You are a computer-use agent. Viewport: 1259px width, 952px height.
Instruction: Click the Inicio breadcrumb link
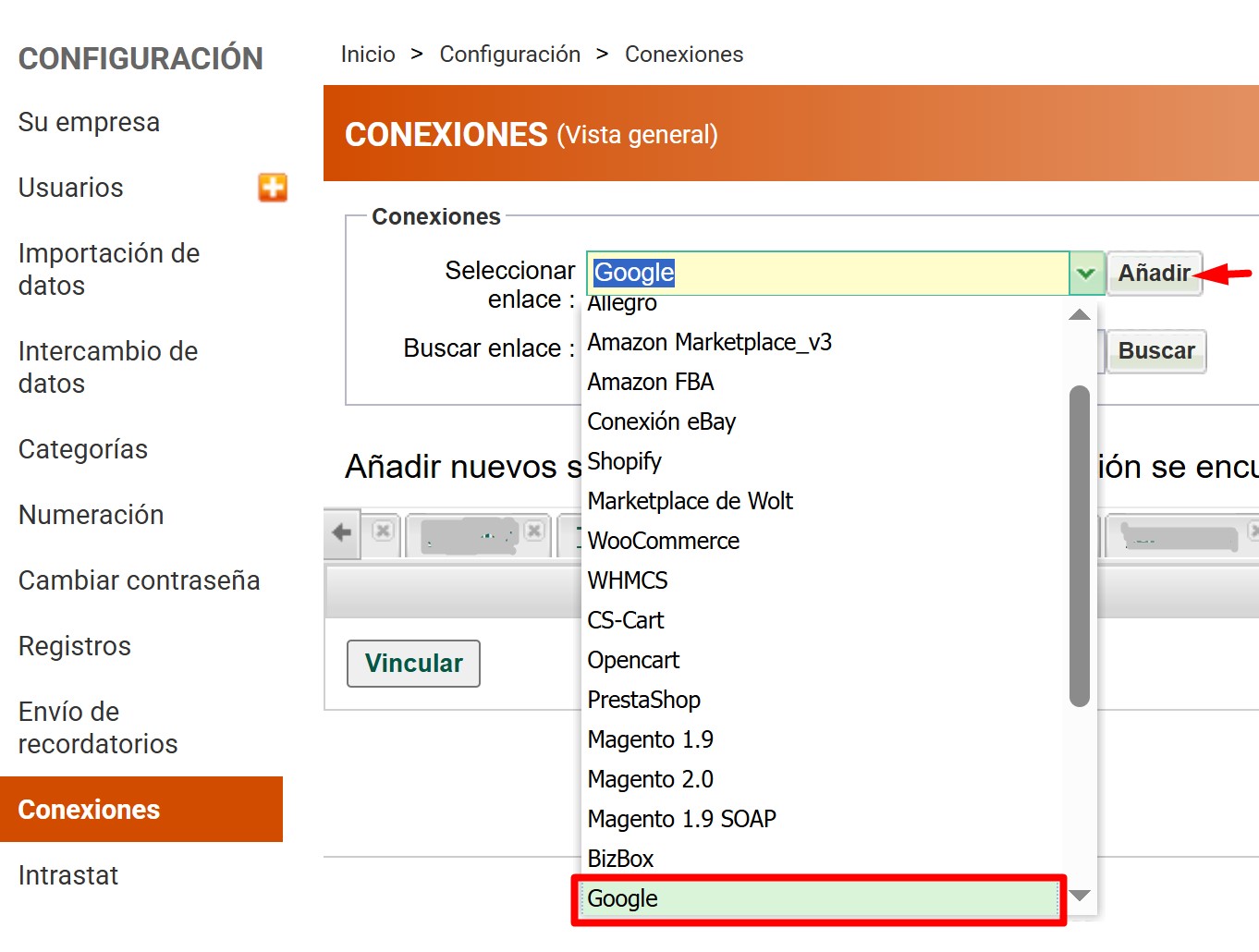coord(368,55)
